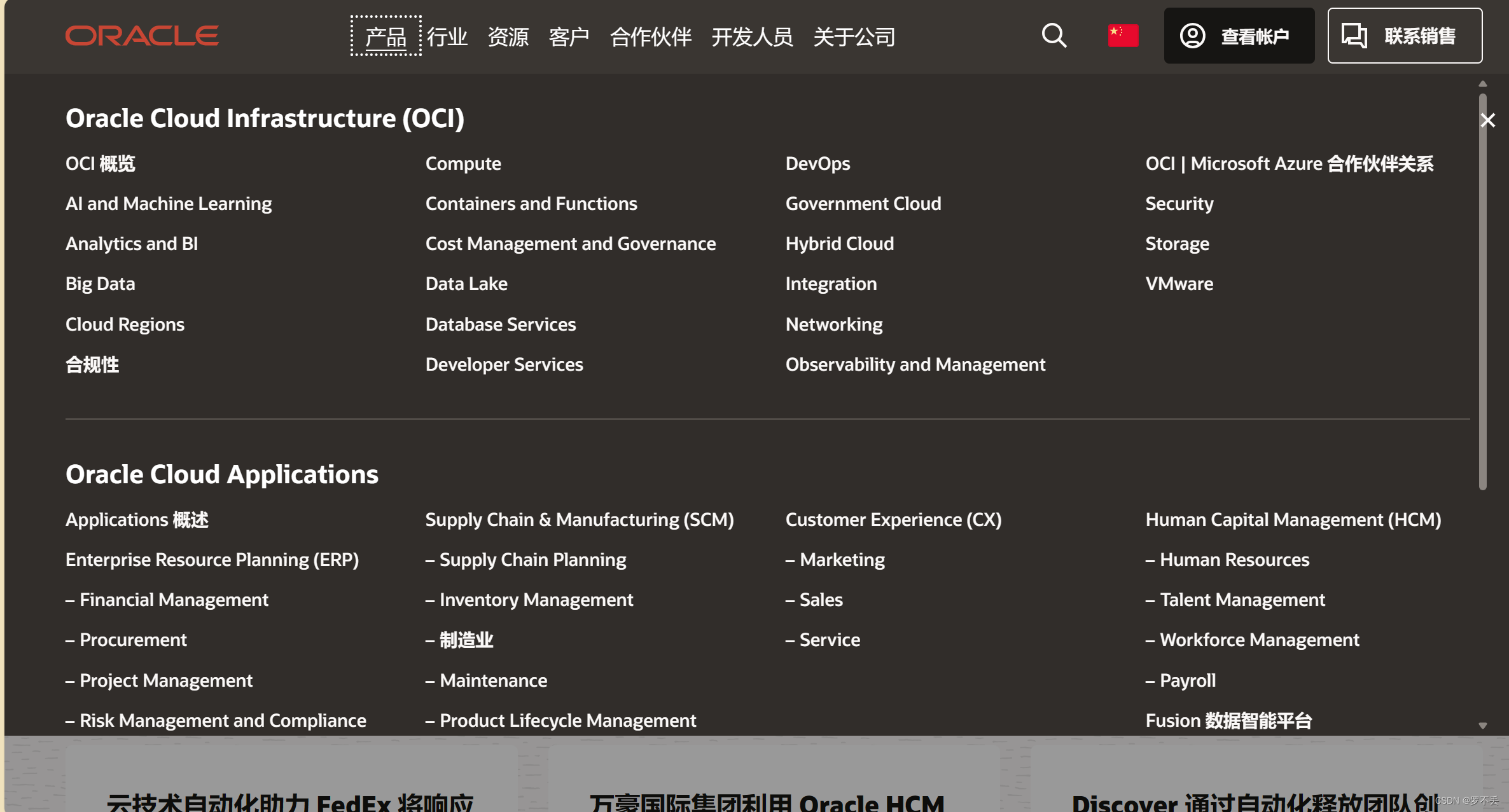Click the account profile icon

click(x=1191, y=35)
